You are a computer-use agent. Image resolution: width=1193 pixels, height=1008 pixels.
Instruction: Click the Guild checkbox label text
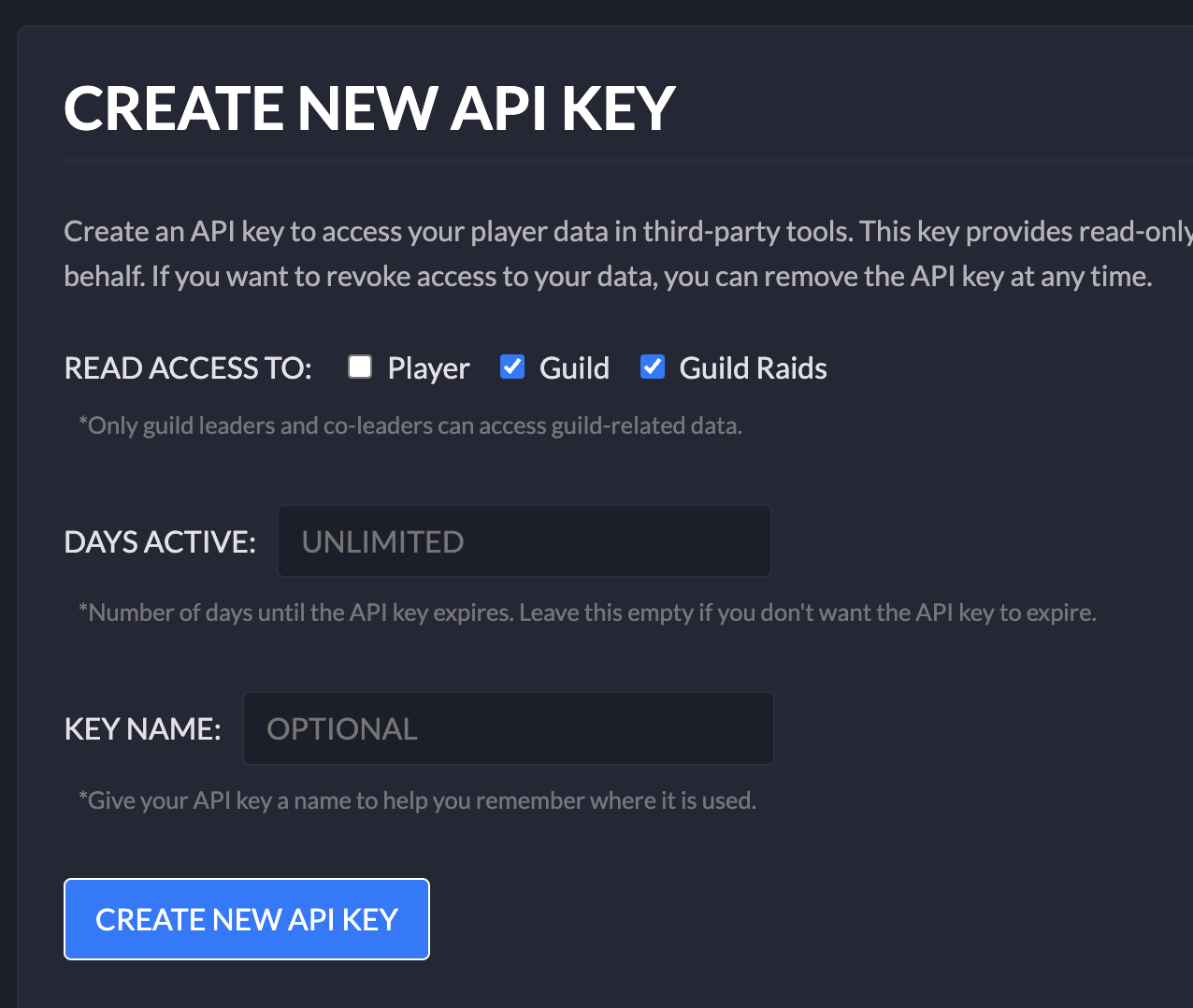point(574,368)
